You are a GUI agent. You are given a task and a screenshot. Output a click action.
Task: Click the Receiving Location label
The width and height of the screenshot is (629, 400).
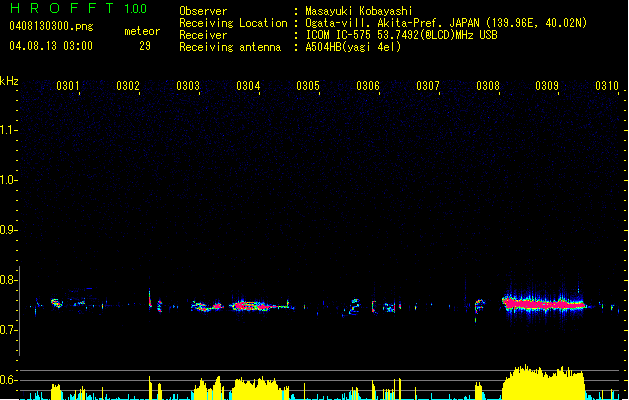click(x=233, y=23)
